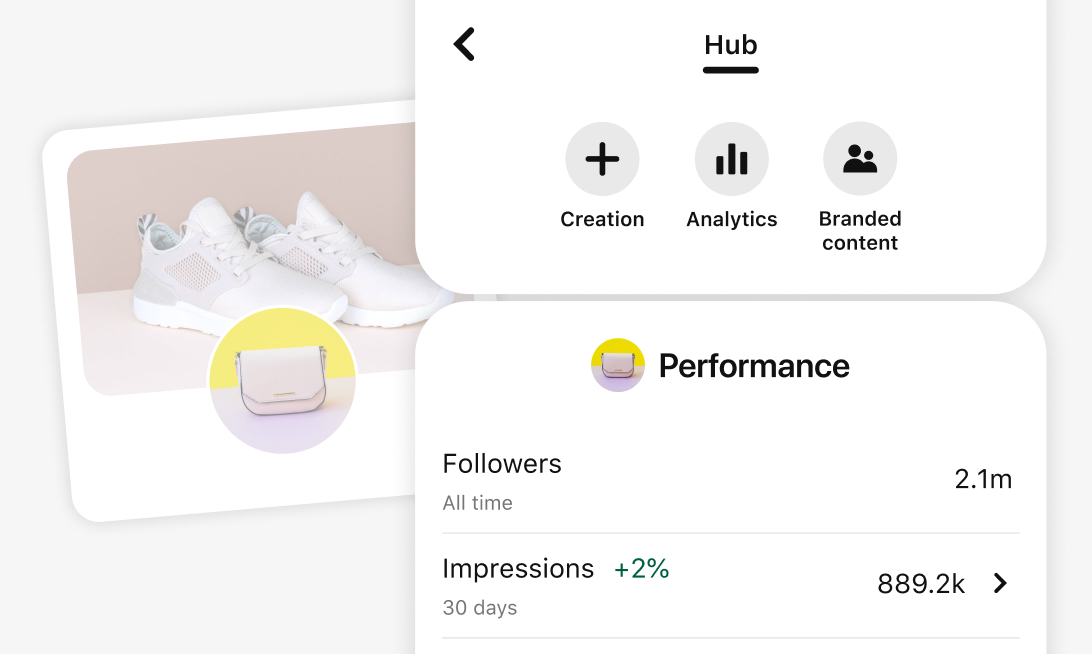Screen dimensions: 1092x654
Task: Click the Performance profile avatar icon
Action: point(618,365)
